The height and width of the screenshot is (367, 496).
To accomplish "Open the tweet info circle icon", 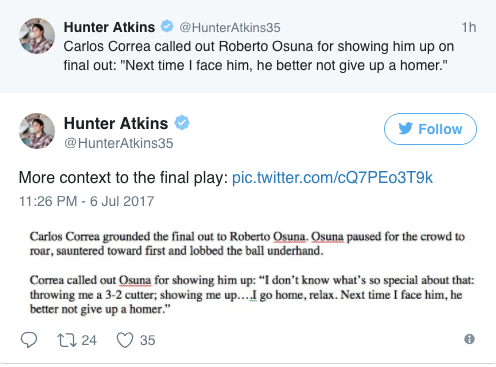I will (x=469, y=339).
